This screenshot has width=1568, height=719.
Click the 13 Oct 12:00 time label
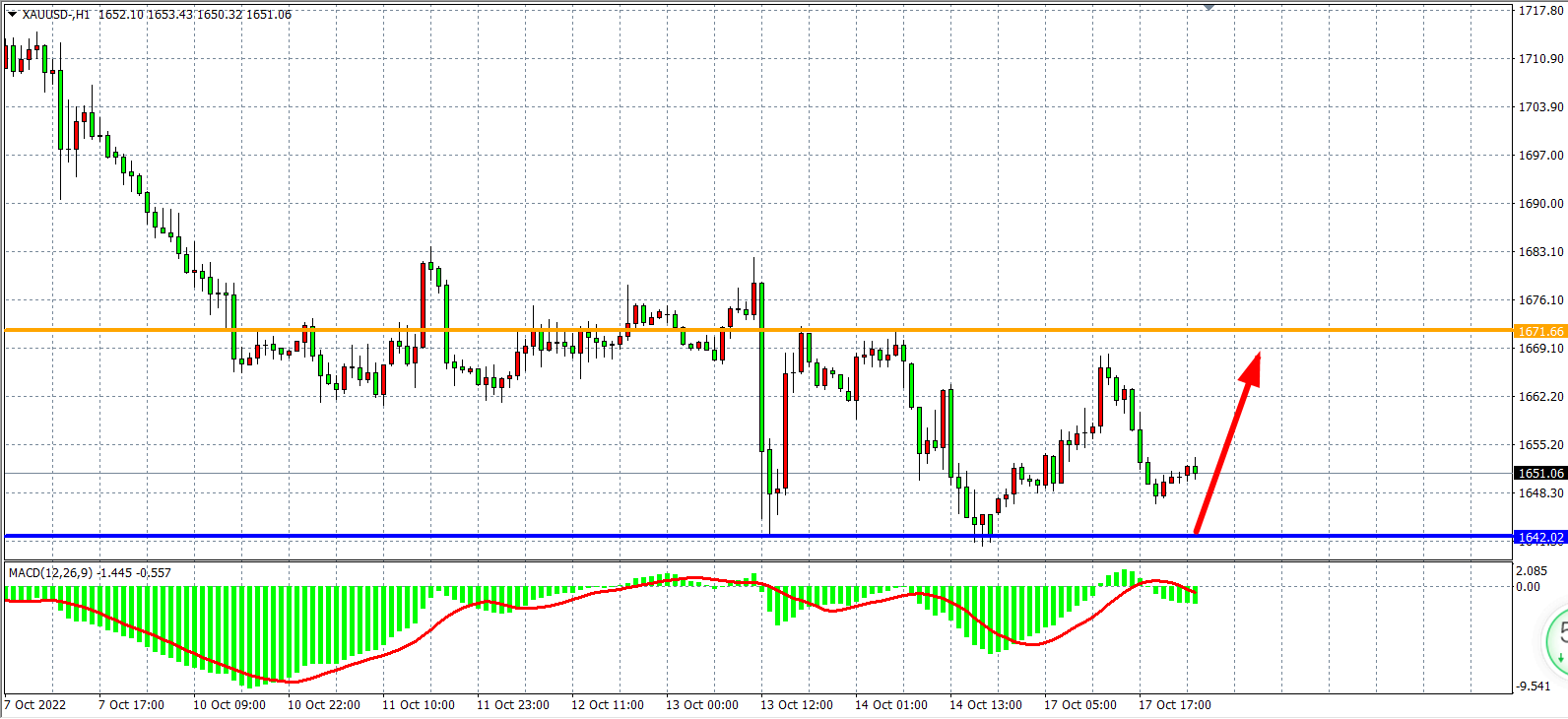click(796, 705)
